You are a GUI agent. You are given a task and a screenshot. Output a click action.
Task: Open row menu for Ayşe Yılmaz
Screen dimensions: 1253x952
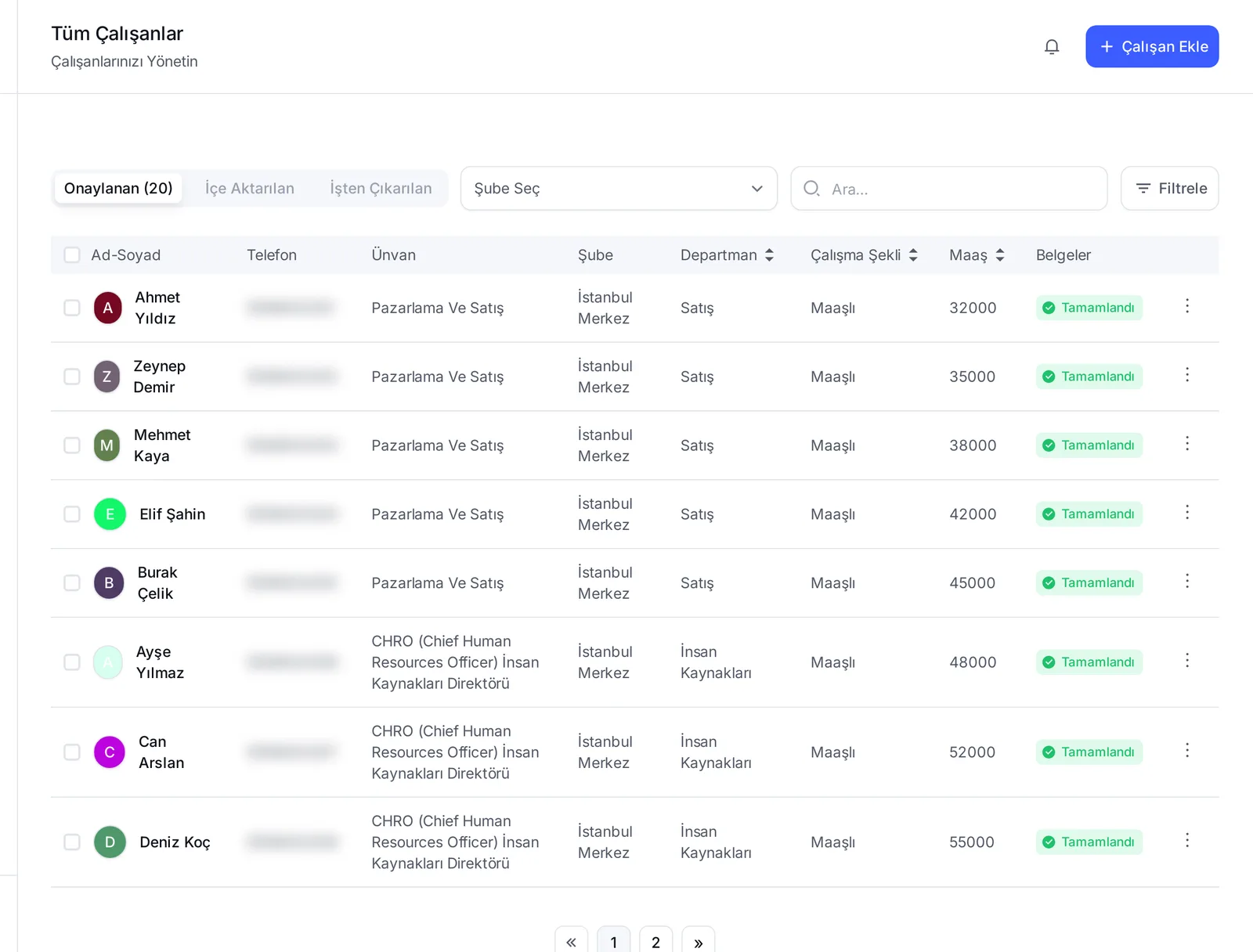point(1187,661)
